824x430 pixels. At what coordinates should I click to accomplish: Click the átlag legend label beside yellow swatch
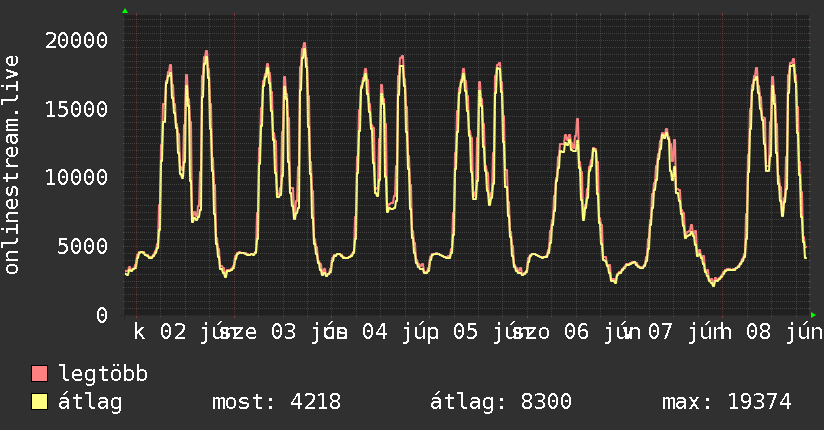tap(90, 402)
